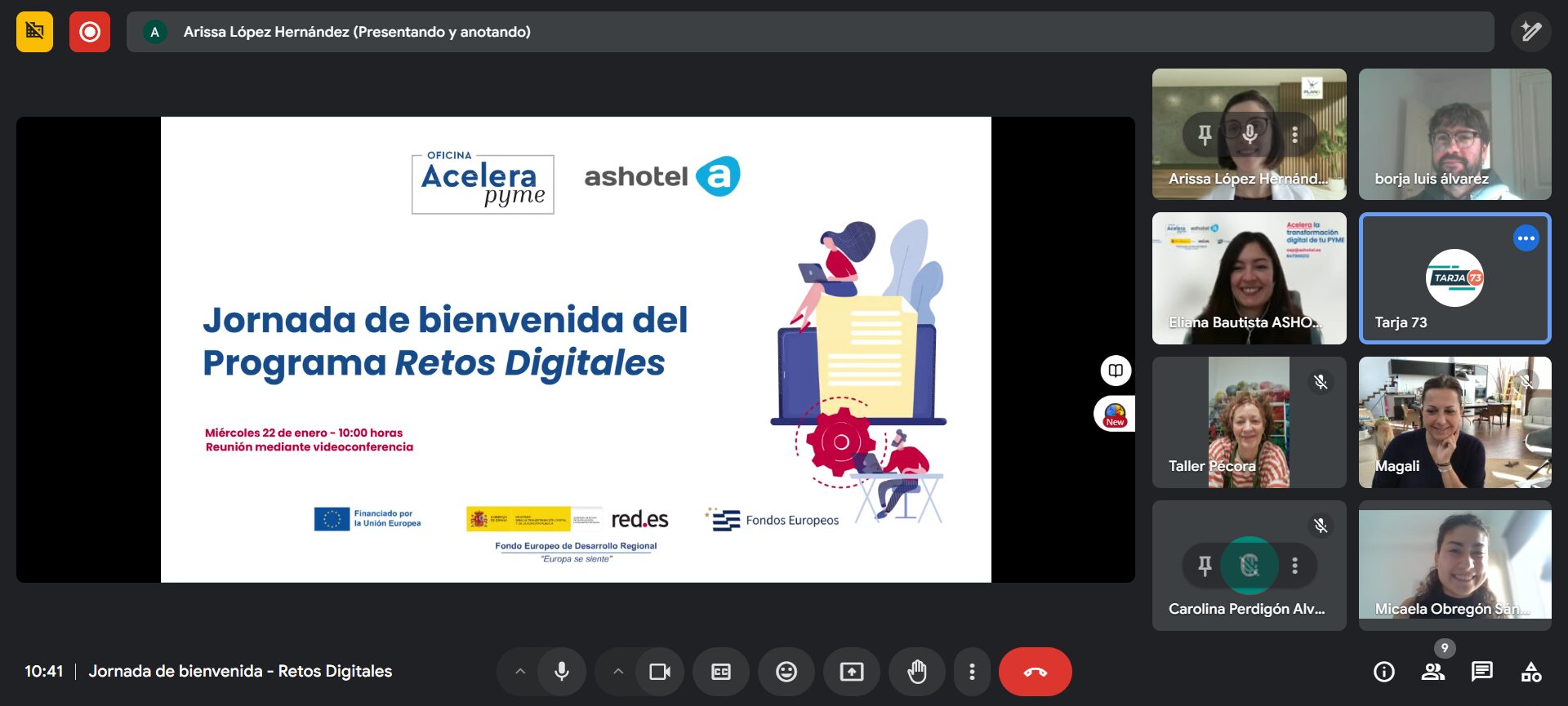Click the meeting title 'Jornada de bienvenida - Retos Digitales'
The height and width of the screenshot is (706, 1568).
pyautogui.click(x=240, y=672)
